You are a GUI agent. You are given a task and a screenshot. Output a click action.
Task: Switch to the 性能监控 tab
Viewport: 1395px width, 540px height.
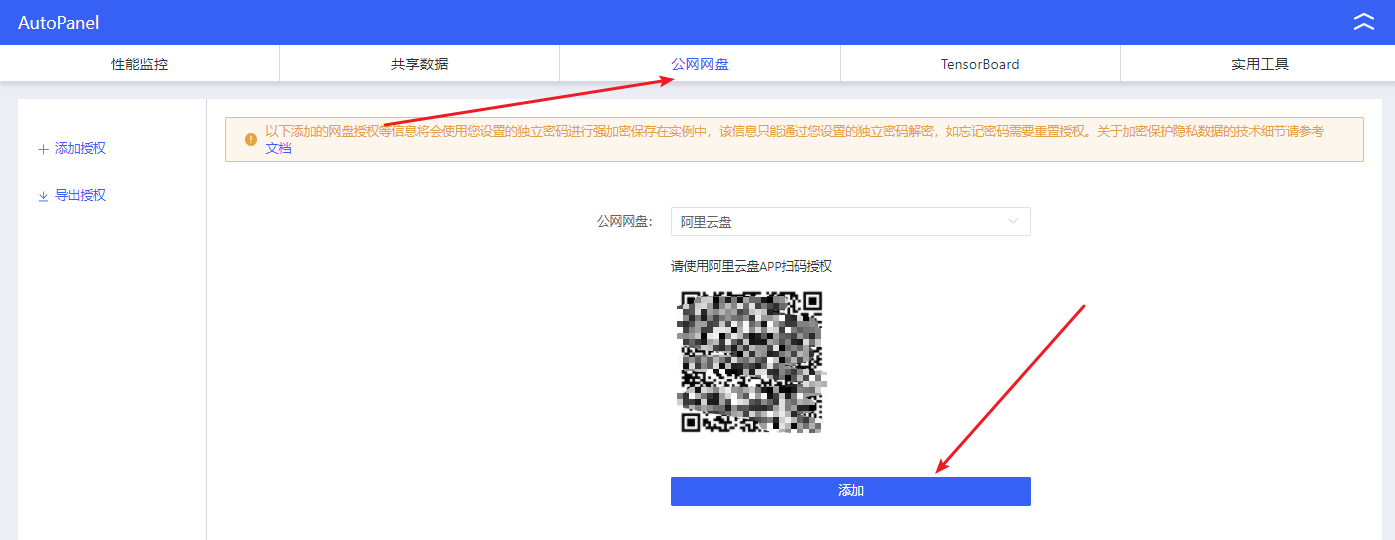[x=140, y=64]
